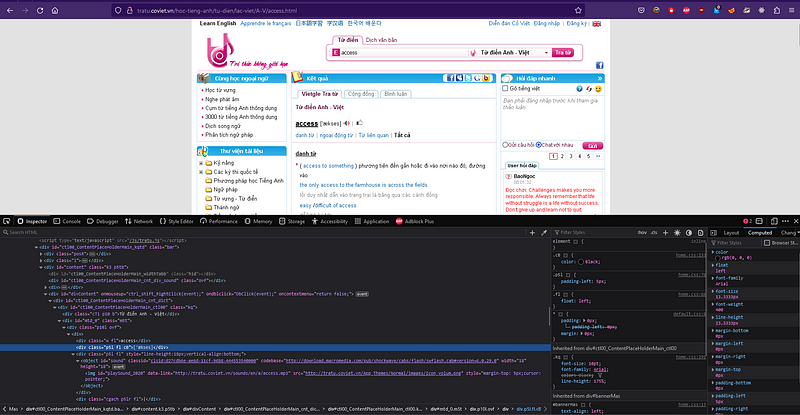Switch to Console tab in DevTools

67,221
